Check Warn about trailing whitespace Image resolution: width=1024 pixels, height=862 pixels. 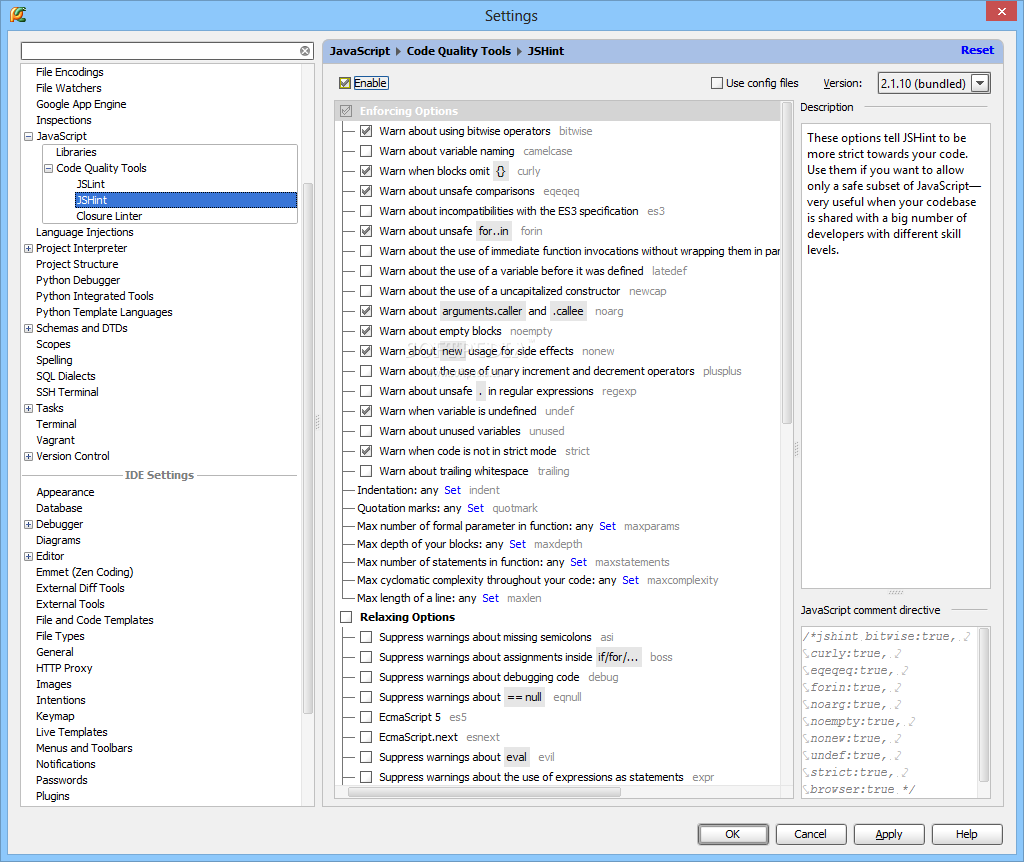(366, 471)
